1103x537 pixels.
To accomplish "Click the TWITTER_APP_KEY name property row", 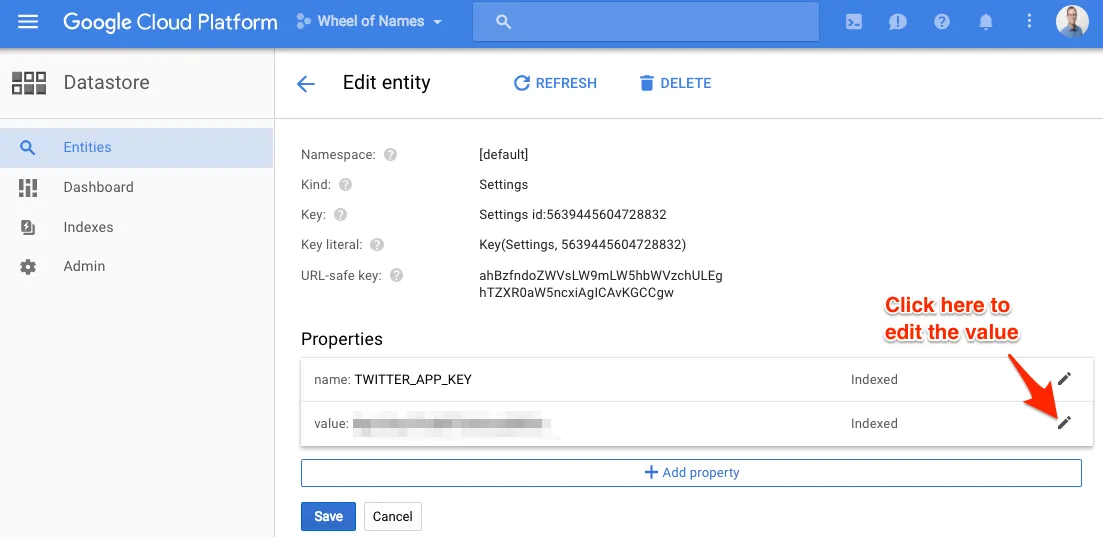I will pyautogui.click(x=696, y=379).
